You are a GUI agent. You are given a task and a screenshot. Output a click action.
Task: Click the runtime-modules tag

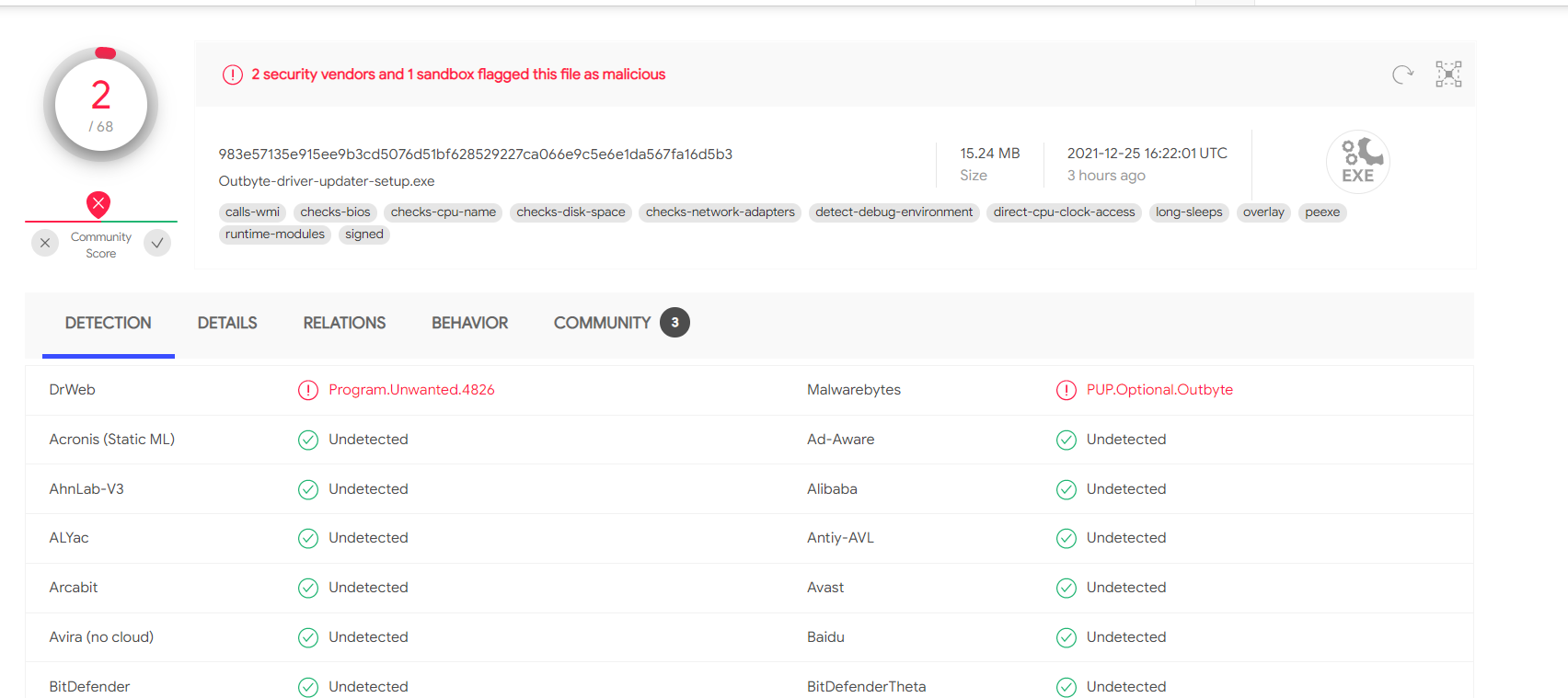(275, 235)
